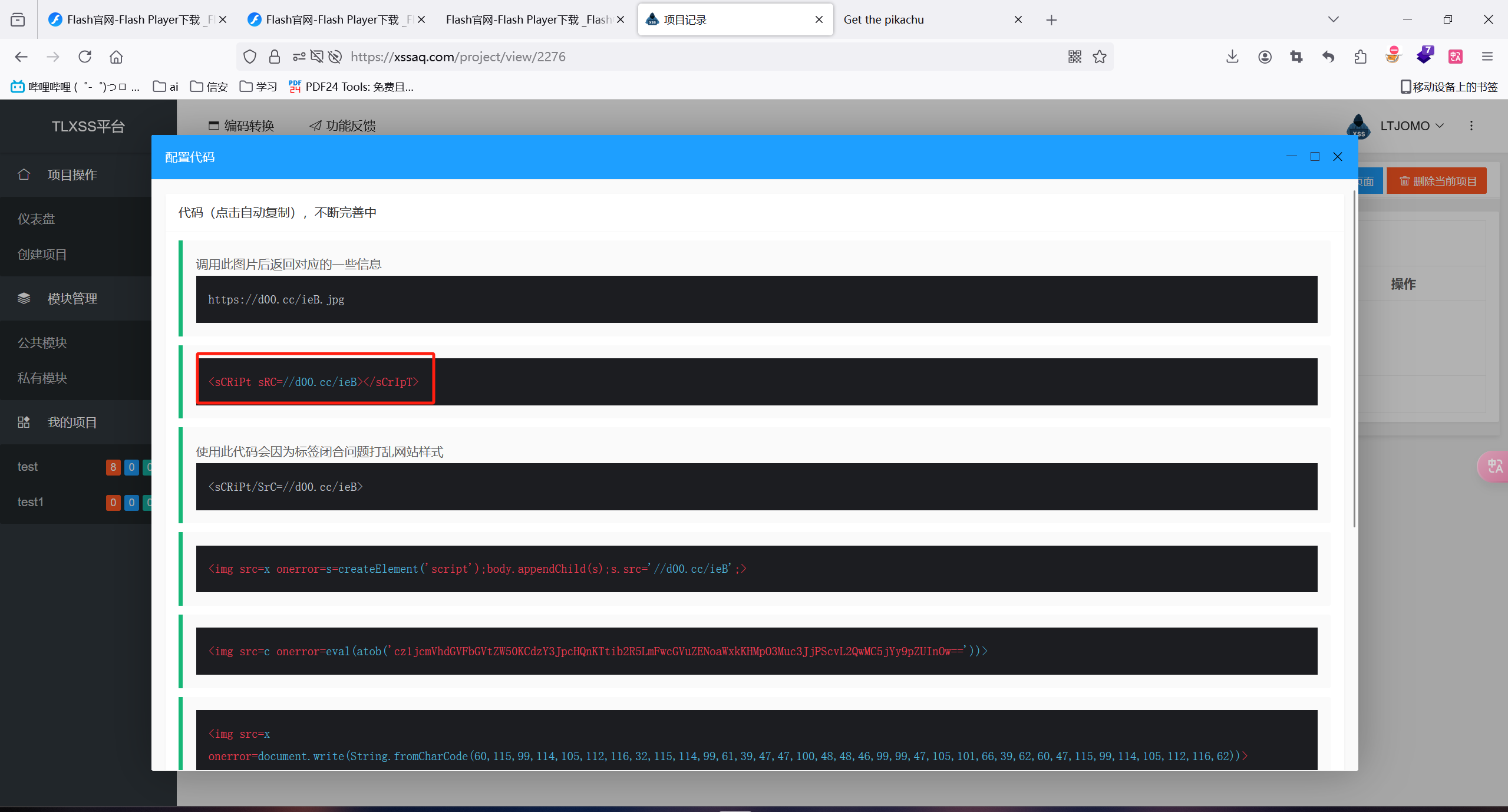Expand the 项目操作 sidebar section

click(75, 174)
